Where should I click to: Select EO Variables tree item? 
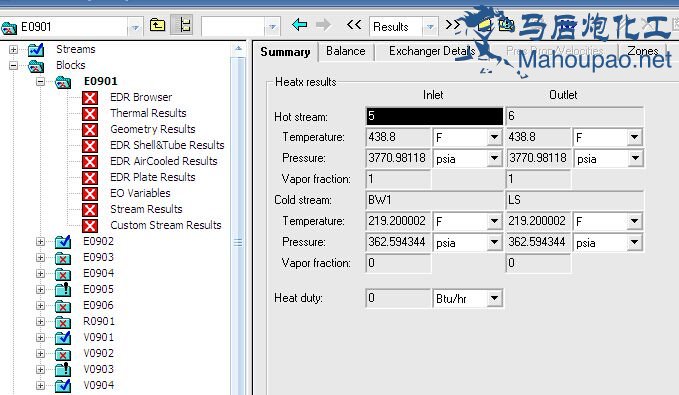point(140,193)
